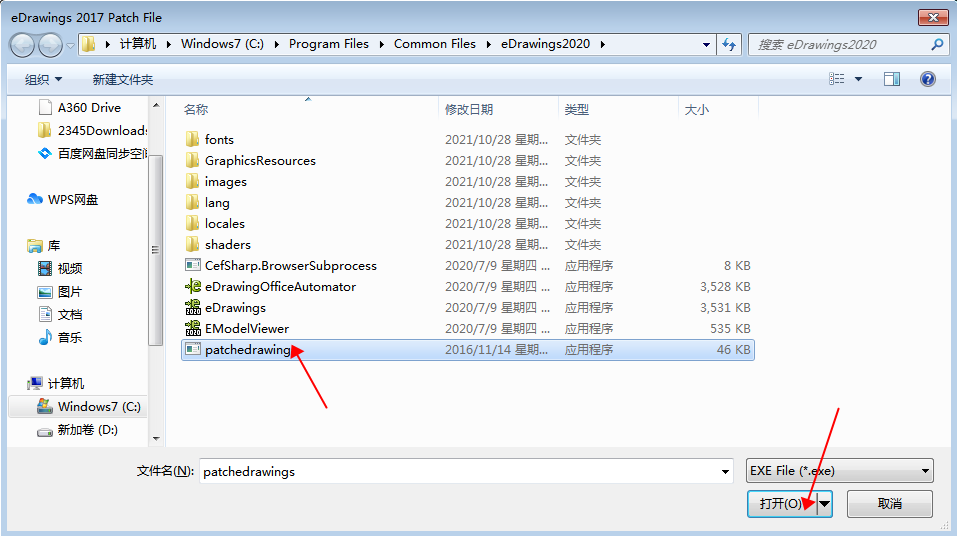Open the view options dropdown arrow
The height and width of the screenshot is (536, 957).
coord(858,79)
